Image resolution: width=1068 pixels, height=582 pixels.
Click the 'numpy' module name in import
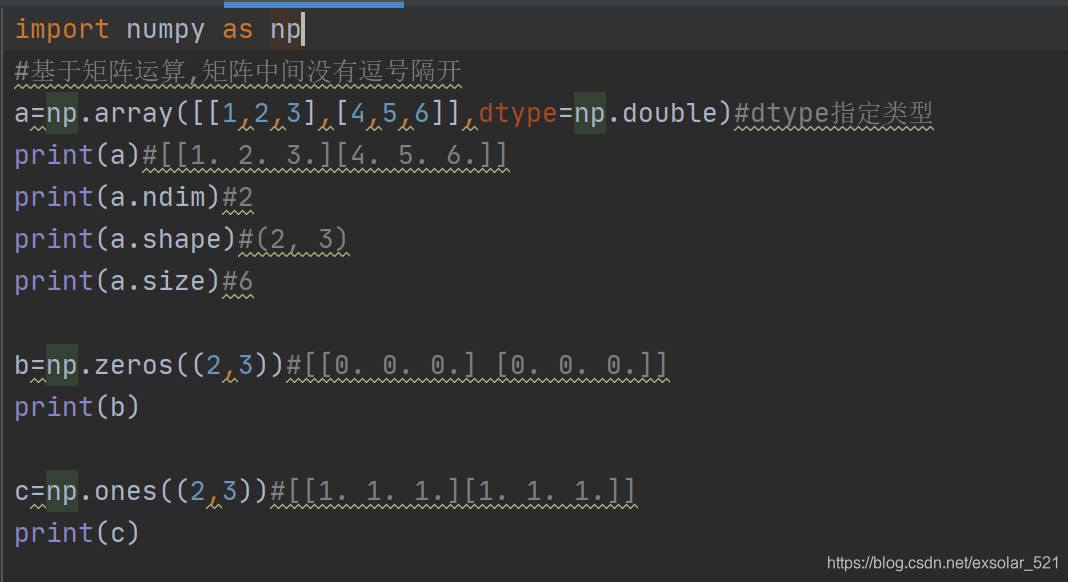tap(166, 30)
